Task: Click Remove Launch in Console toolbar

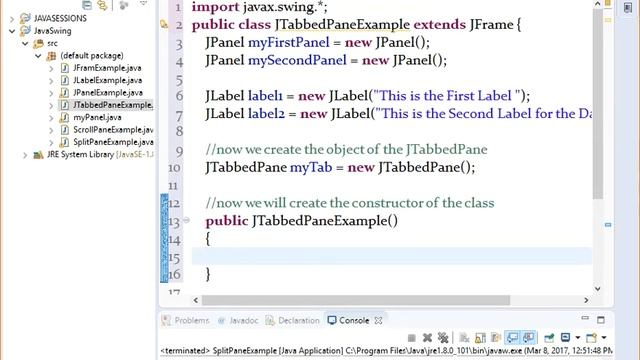Action: pyautogui.click(x=427, y=338)
